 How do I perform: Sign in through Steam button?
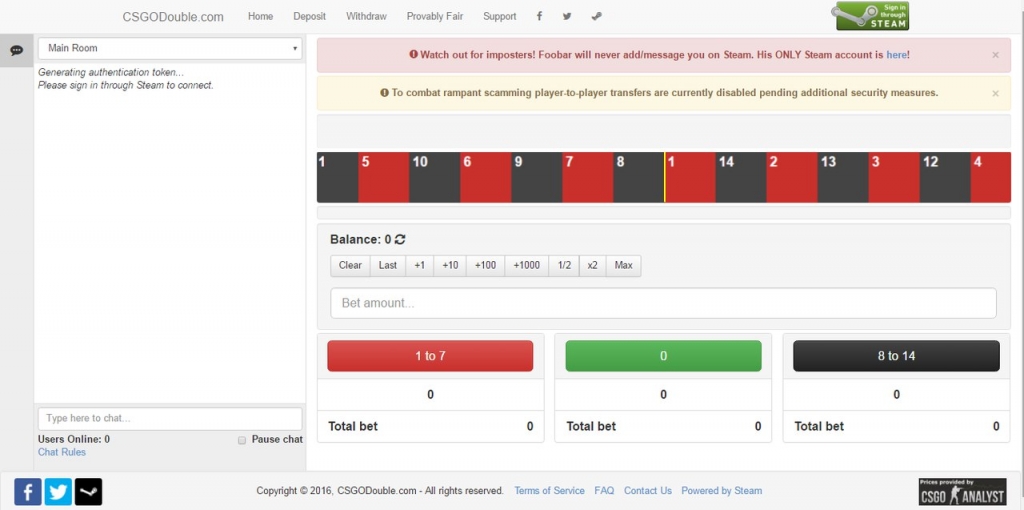(872, 16)
